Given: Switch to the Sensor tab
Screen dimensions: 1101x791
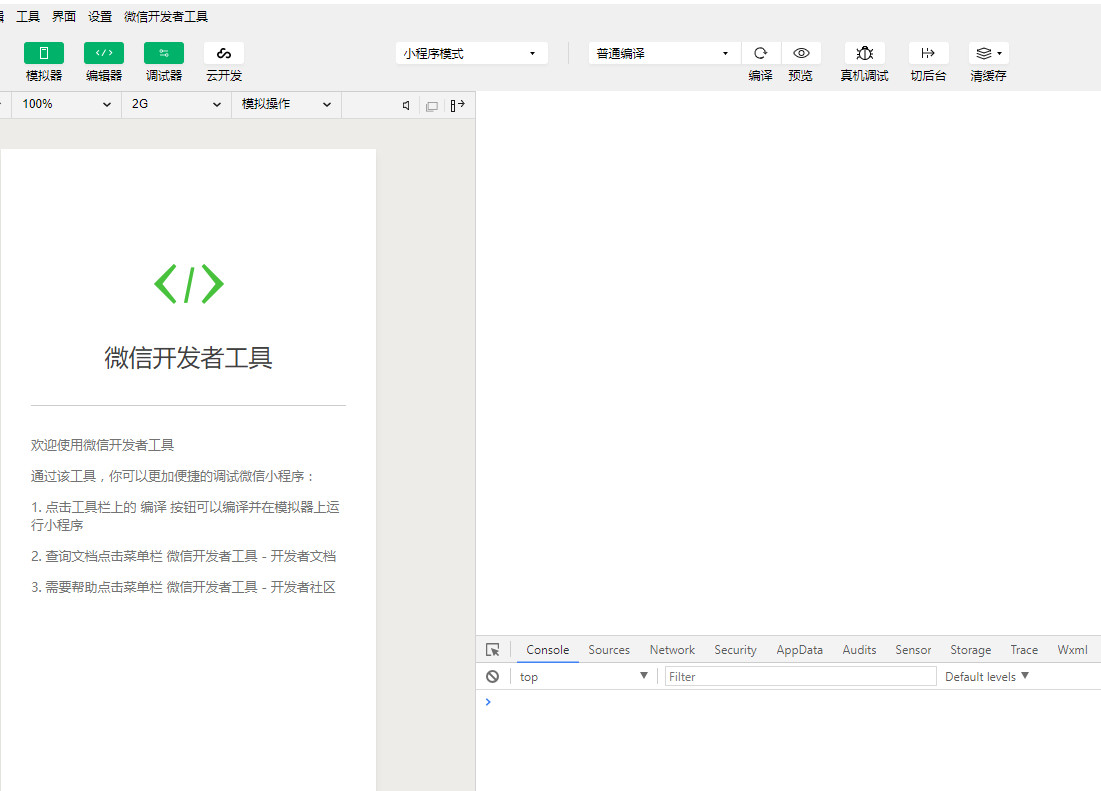Looking at the screenshot, I should pos(913,650).
